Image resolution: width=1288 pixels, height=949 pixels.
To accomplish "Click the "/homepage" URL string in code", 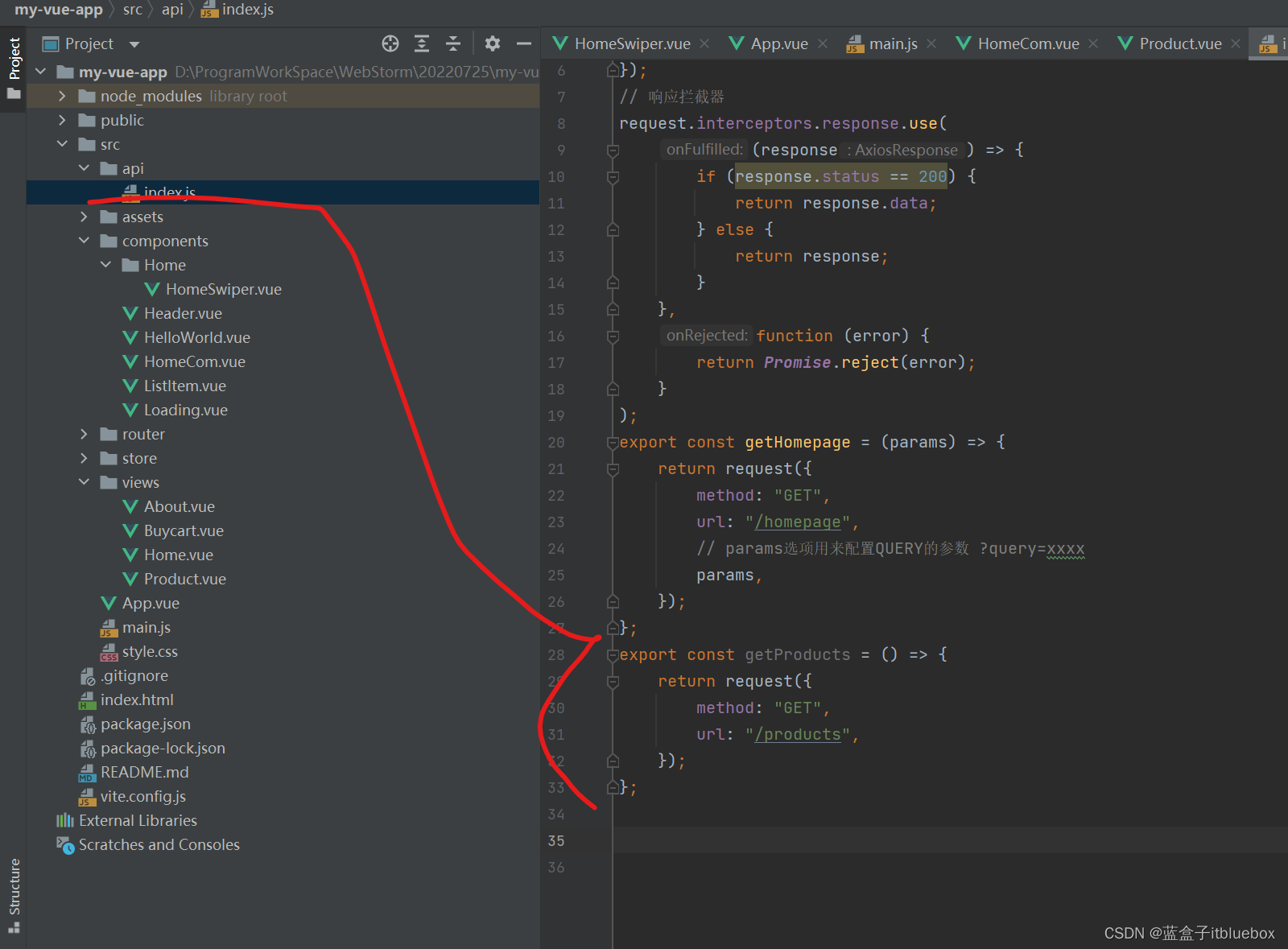I will (x=798, y=522).
